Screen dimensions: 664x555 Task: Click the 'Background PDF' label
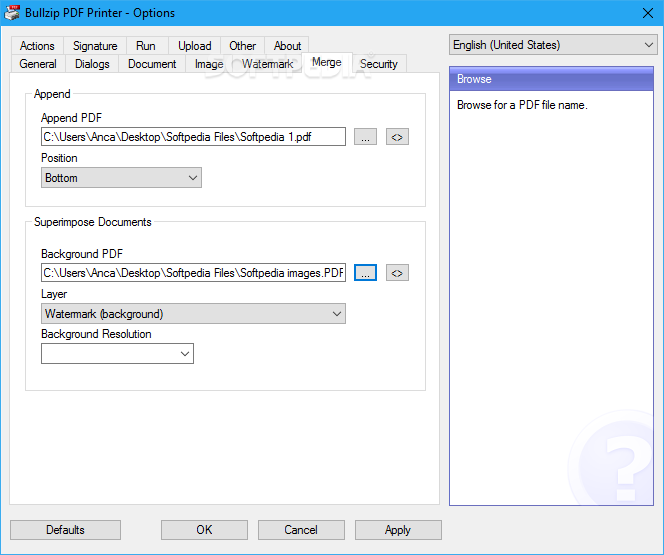(x=82, y=254)
